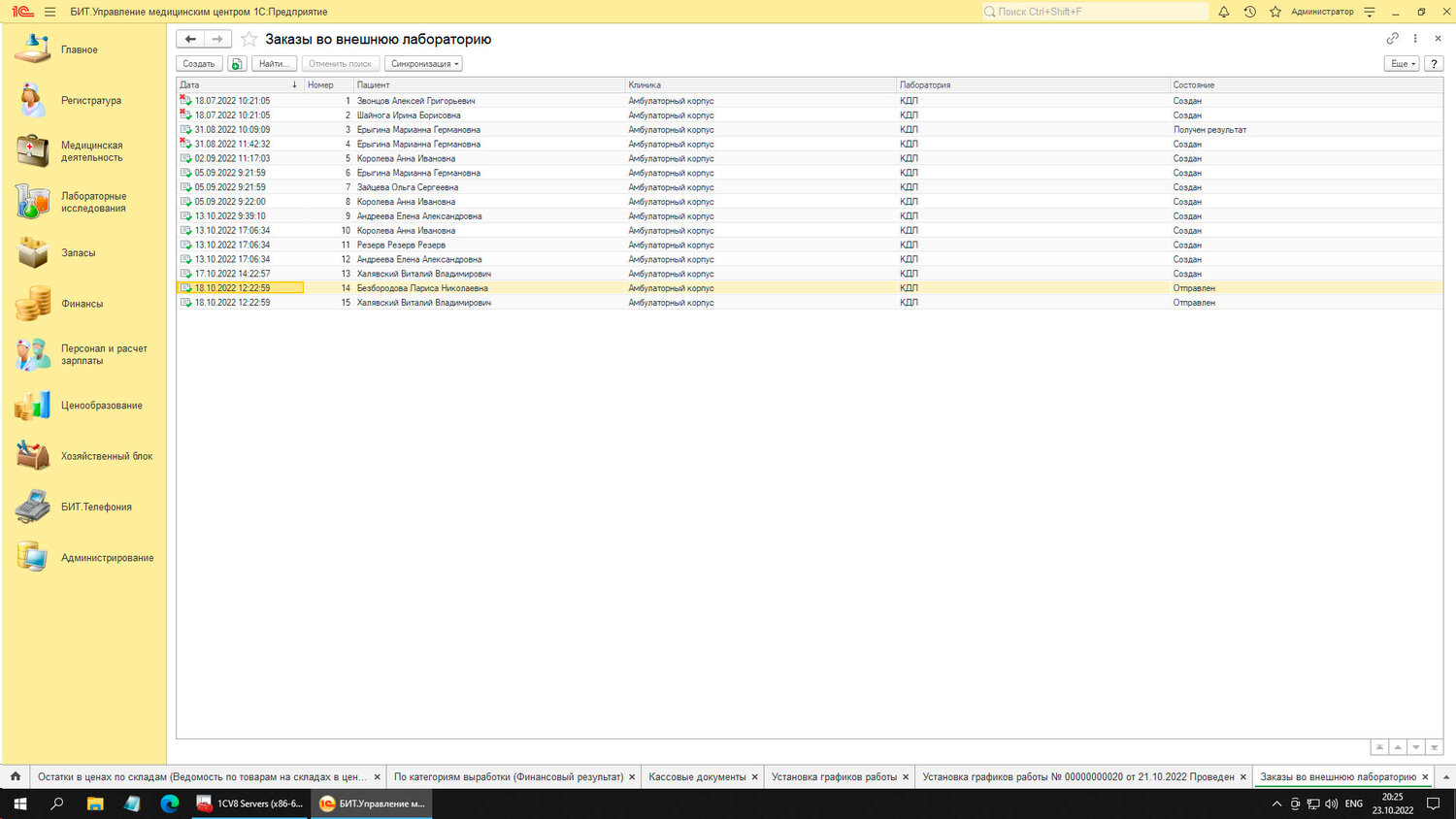1456x819 pixels.
Task: Open the home start page icon
Action: pyautogui.click(x=16, y=776)
